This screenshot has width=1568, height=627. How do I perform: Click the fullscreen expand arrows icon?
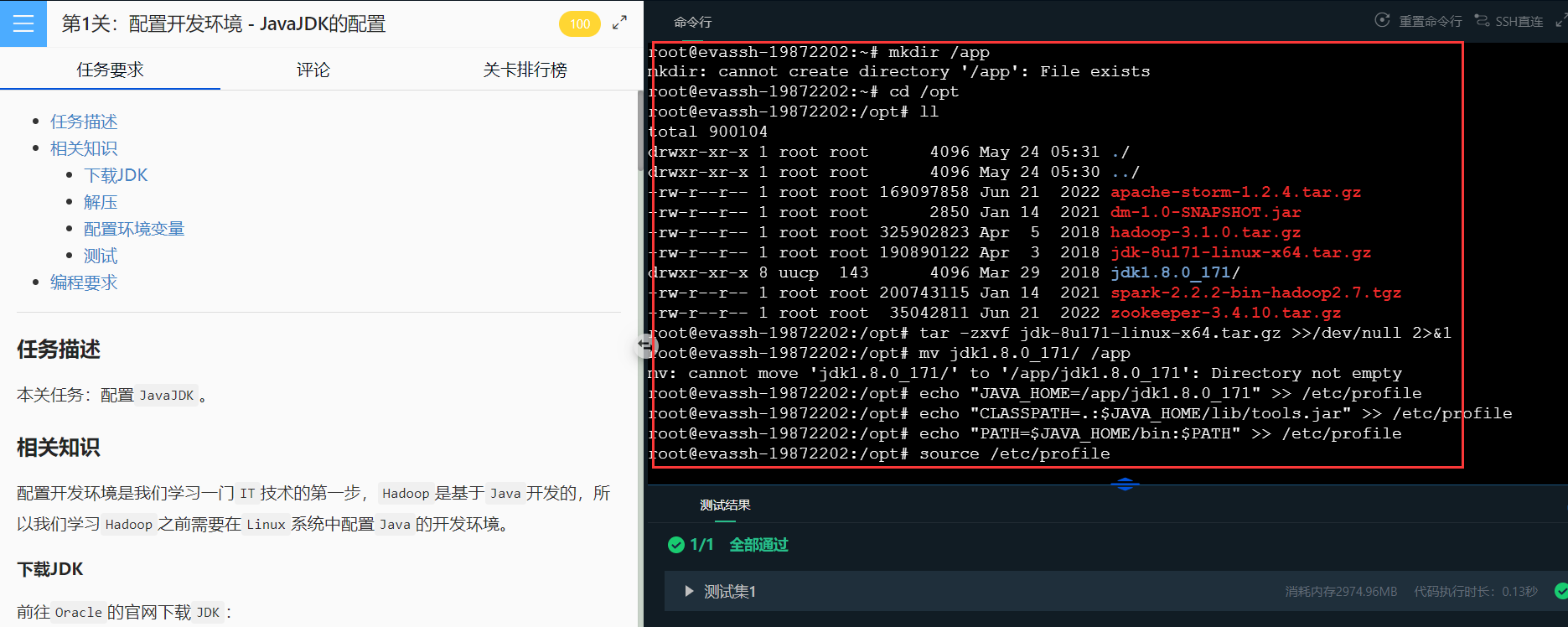point(619,23)
